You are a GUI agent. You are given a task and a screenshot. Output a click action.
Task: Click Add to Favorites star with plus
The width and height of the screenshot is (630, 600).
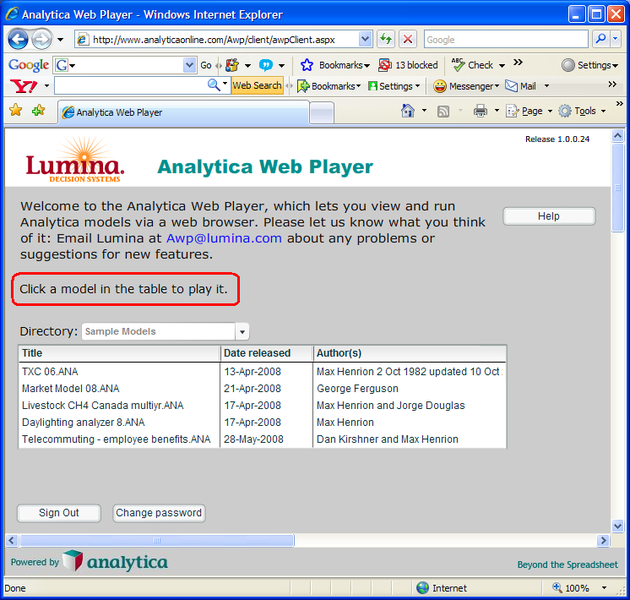[x=39, y=110]
